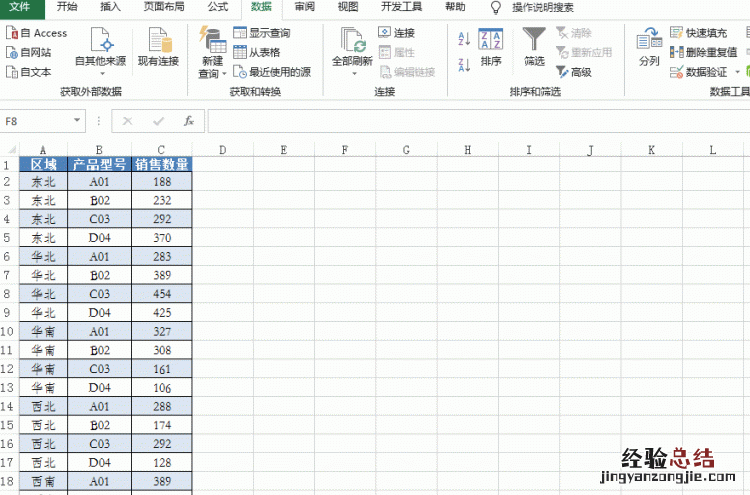Screen dimensions: 750x495
Task: Switch to the 公式 tab
Action: [218, 7]
